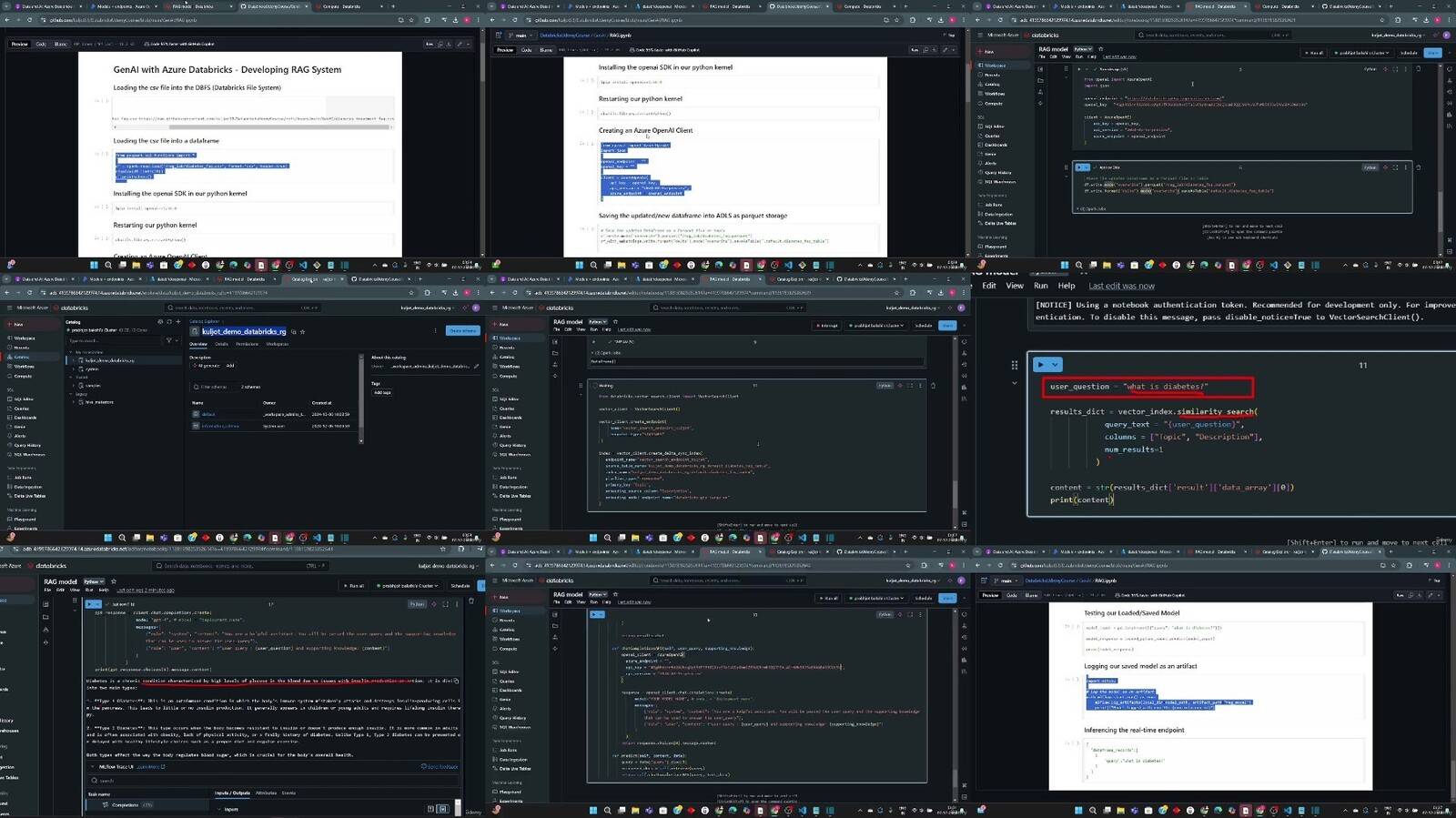Click the Create schema button

[x=462, y=330]
